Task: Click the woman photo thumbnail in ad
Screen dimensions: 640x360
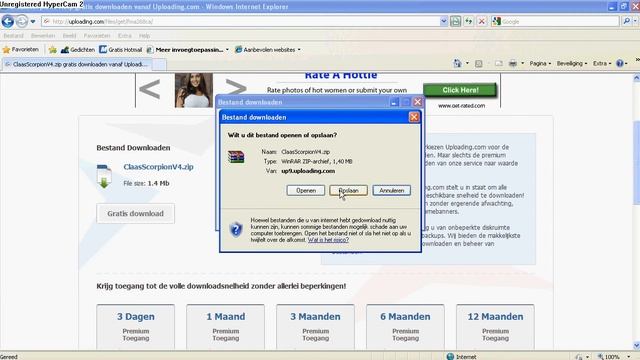Action: click(194, 90)
